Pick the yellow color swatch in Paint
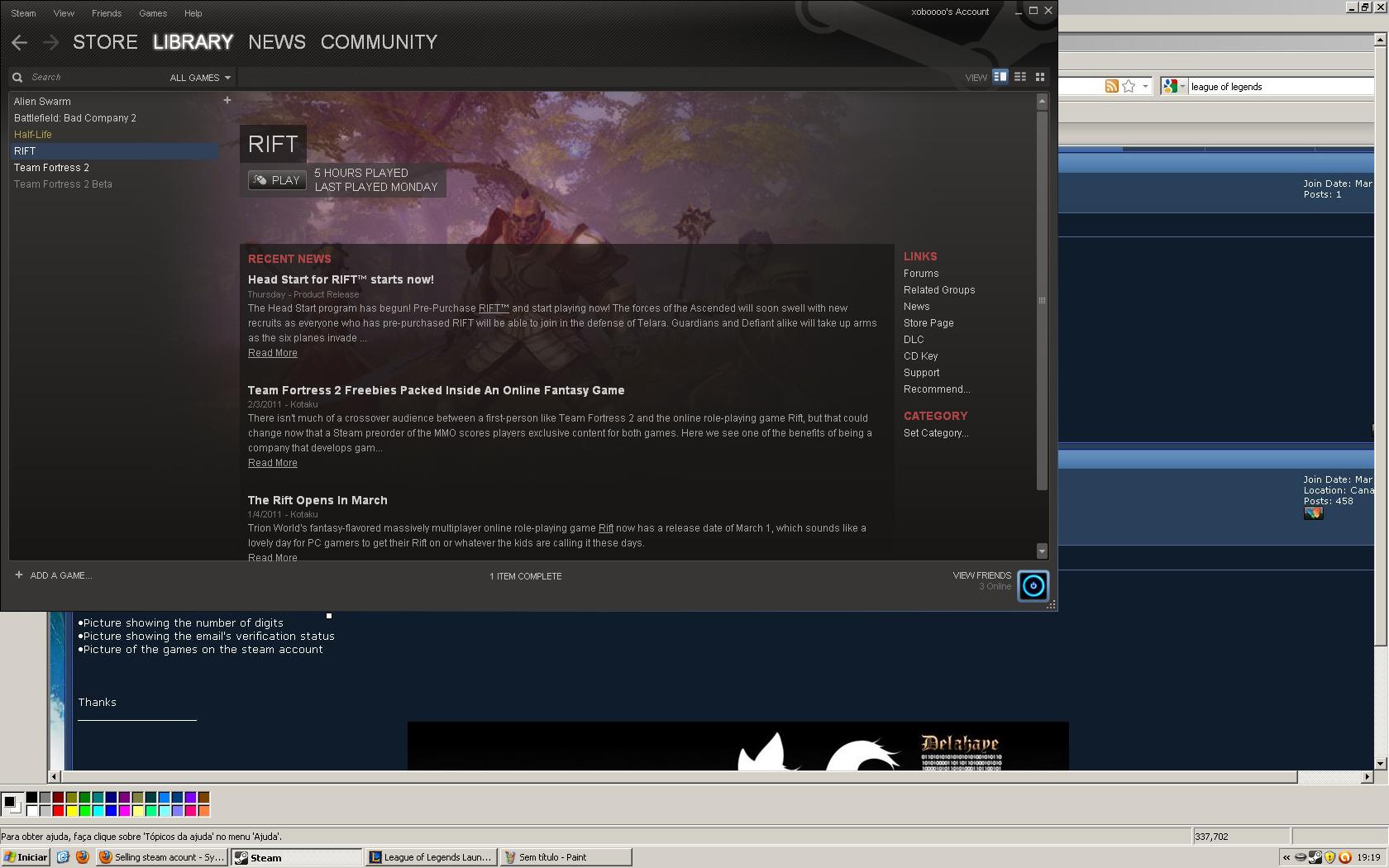This screenshot has height=868, width=1389. click(72, 810)
